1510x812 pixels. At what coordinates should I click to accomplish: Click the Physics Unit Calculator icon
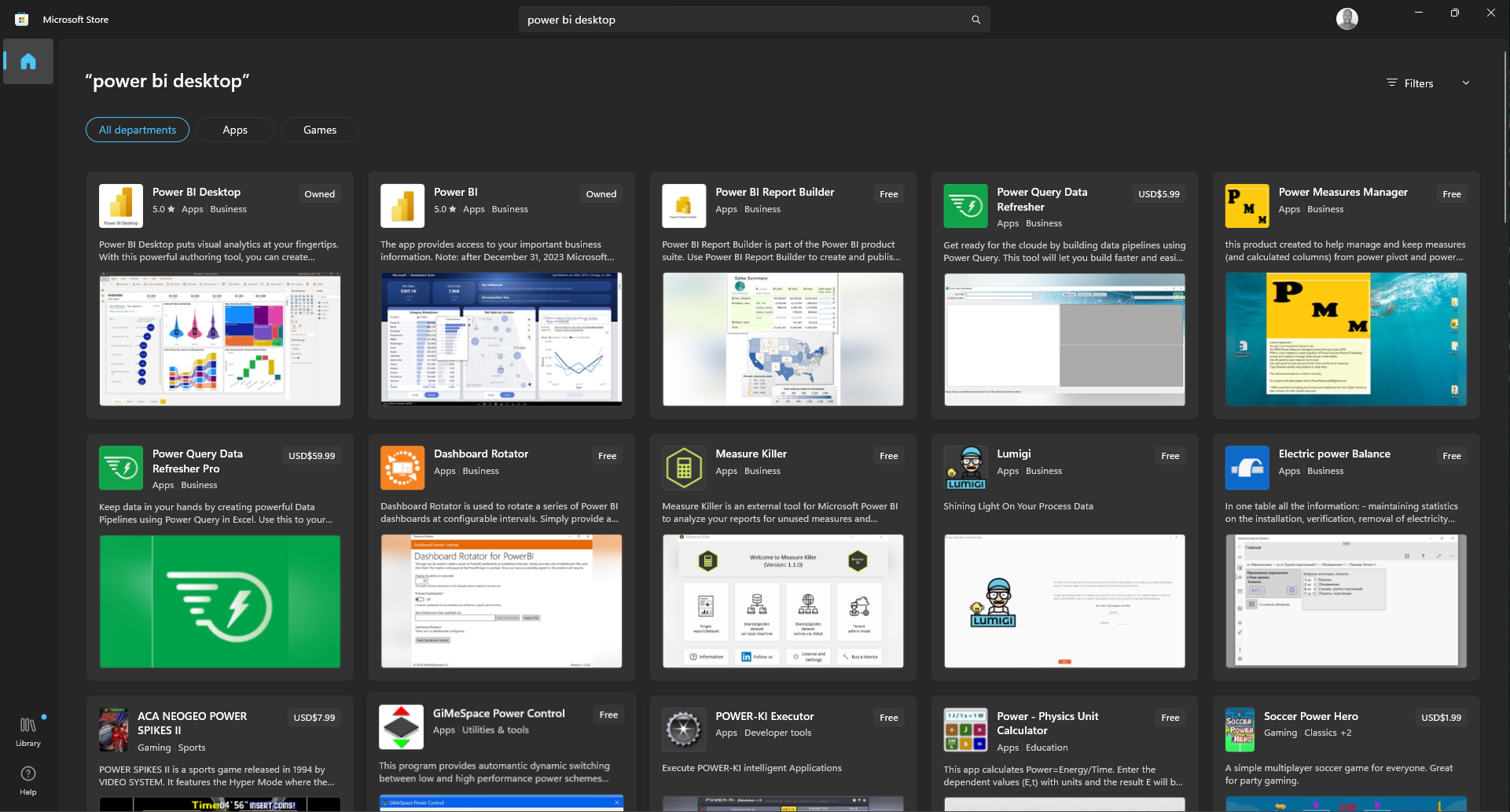[965, 729]
